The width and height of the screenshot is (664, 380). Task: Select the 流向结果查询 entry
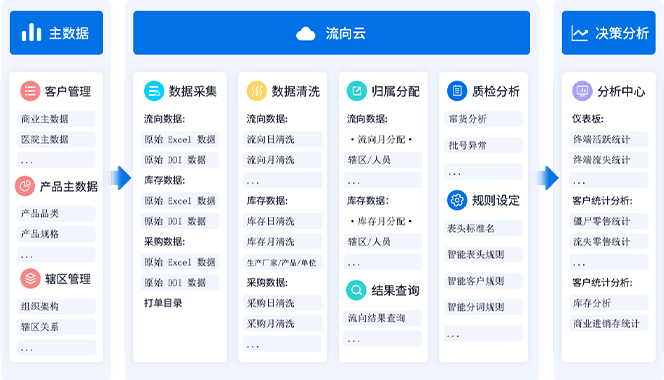click(383, 318)
